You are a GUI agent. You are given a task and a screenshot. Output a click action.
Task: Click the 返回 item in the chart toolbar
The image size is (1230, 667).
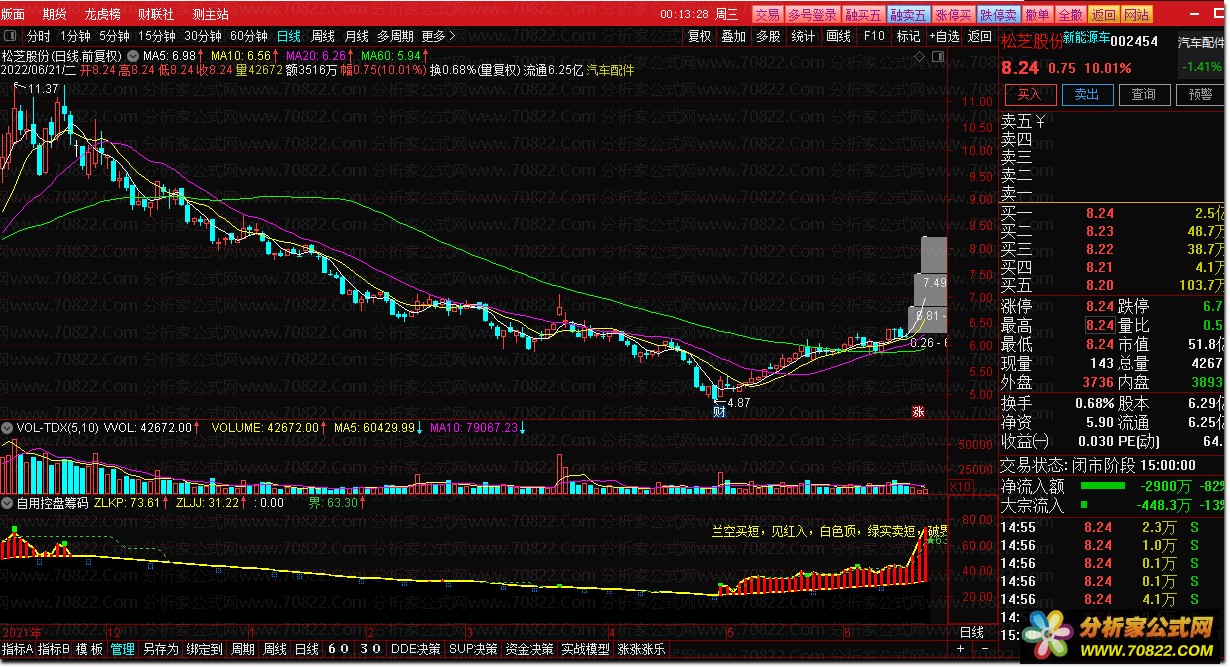pyautogui.click(x=979, y=36)
